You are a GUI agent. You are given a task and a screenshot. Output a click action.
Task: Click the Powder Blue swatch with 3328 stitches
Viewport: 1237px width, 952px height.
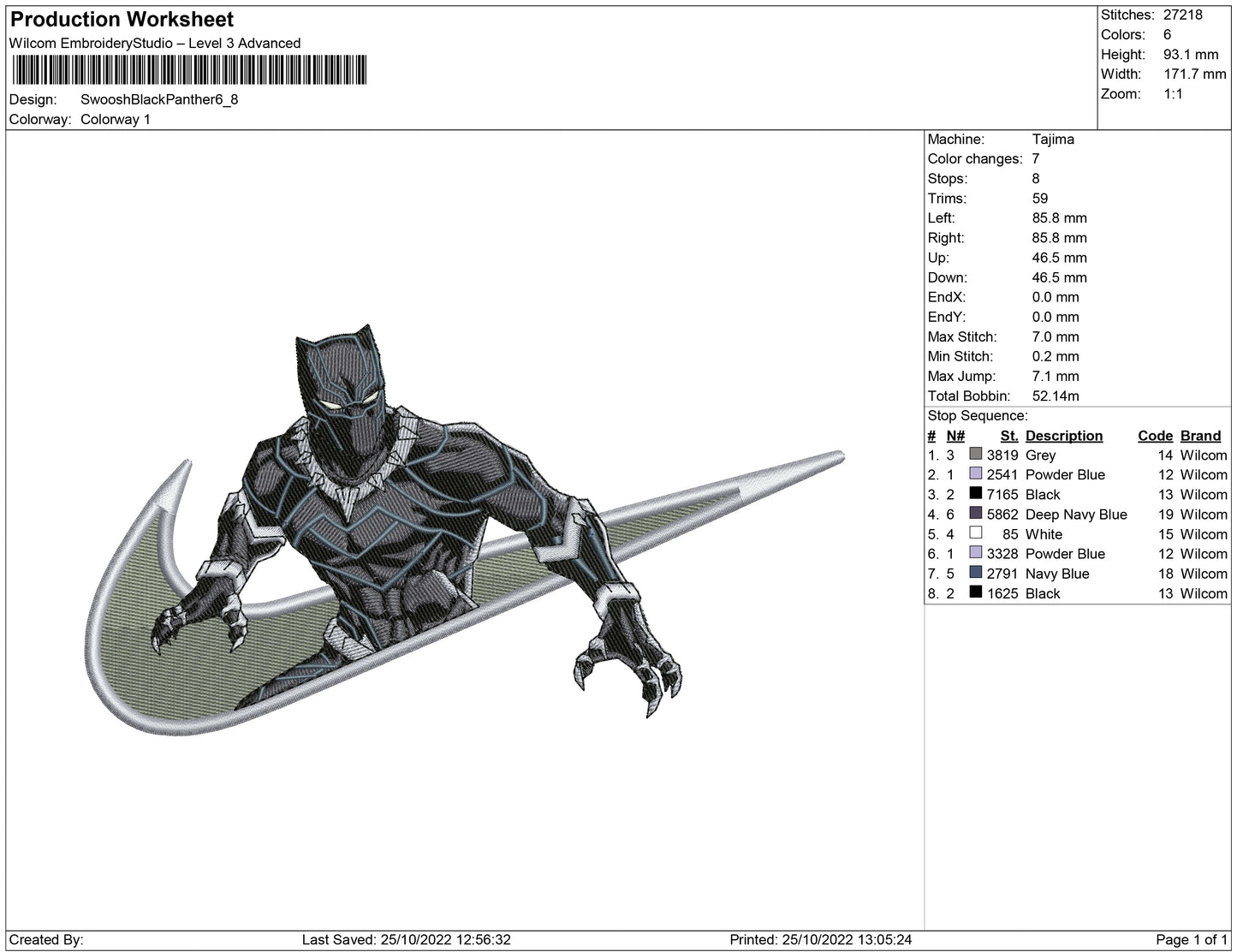(976, 553)
